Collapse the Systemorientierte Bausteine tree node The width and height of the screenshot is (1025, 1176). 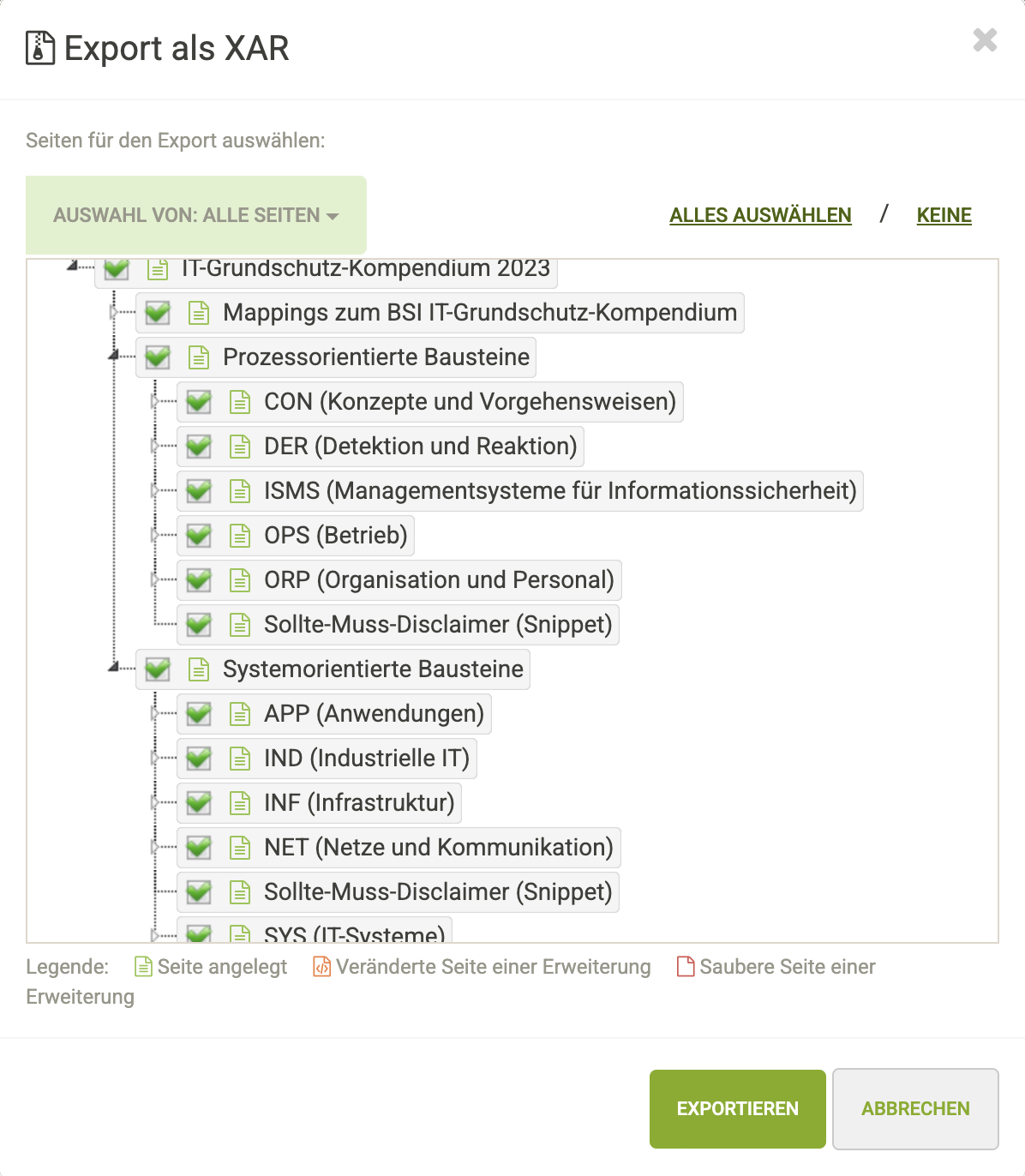pos(115,668)
